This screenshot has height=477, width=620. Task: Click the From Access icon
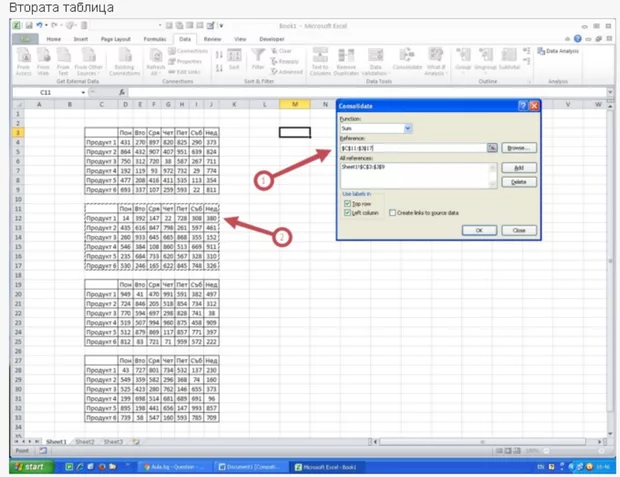[x=24, y=61]
